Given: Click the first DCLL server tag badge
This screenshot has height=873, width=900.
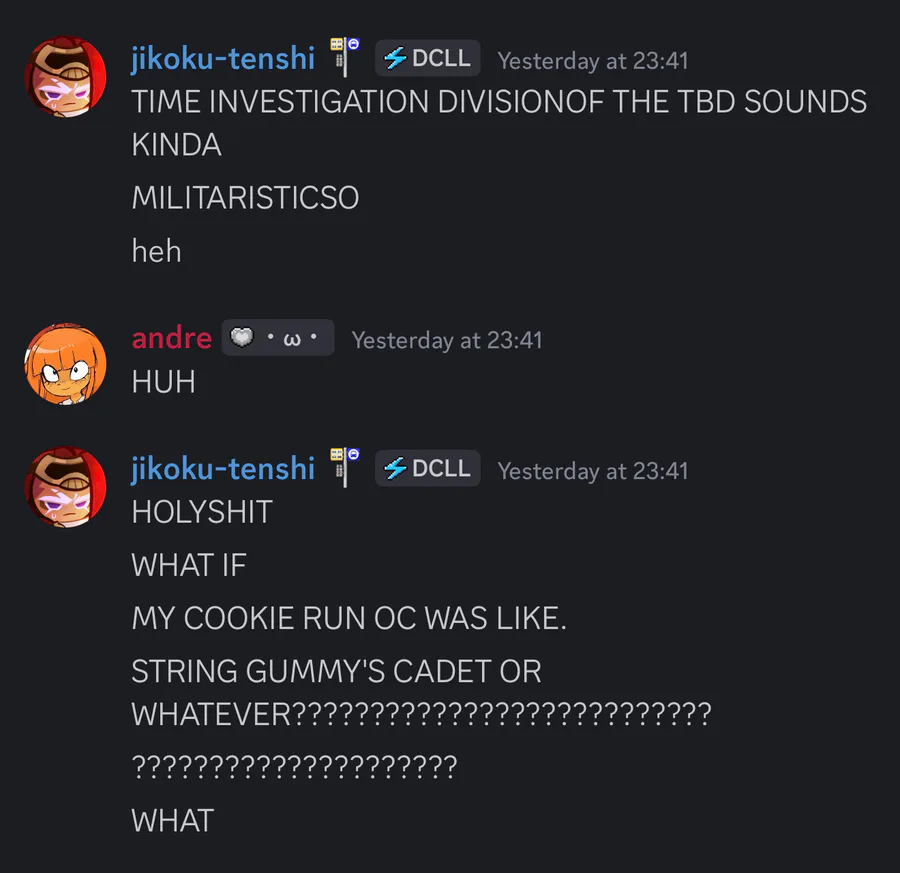Looking at the screenshot, I should [x=428, y=58].
